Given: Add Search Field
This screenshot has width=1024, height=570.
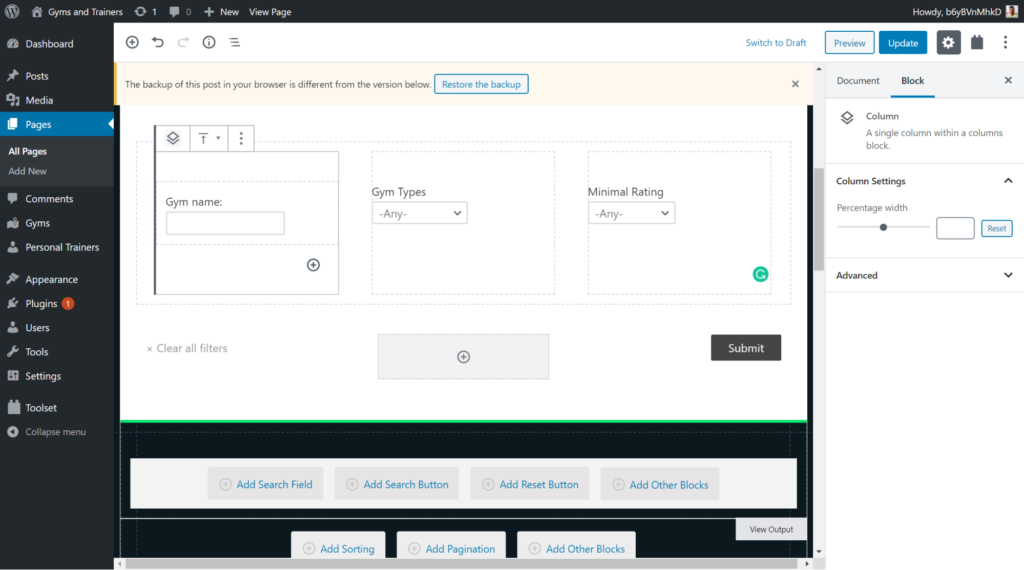Looking at the screenshot, I should [x=265, y=484].
